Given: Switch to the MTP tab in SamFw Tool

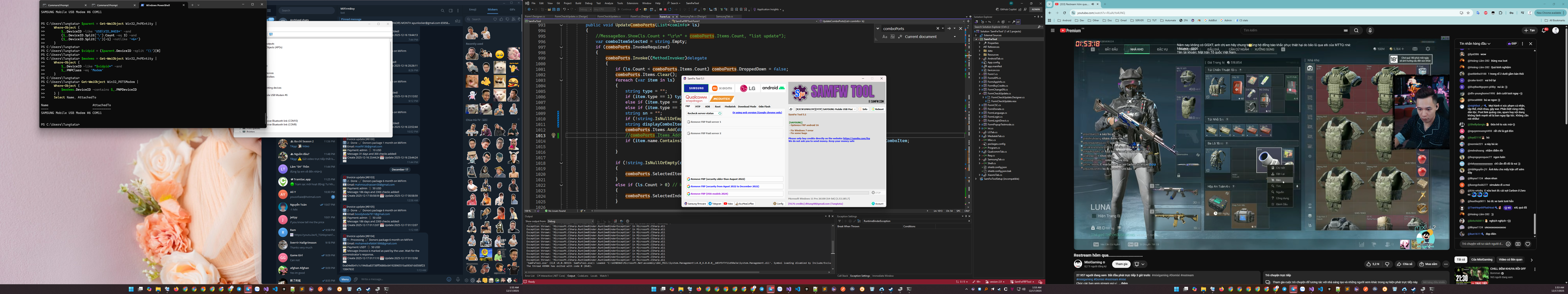Looking at the screenshot, I should (698, 107).
